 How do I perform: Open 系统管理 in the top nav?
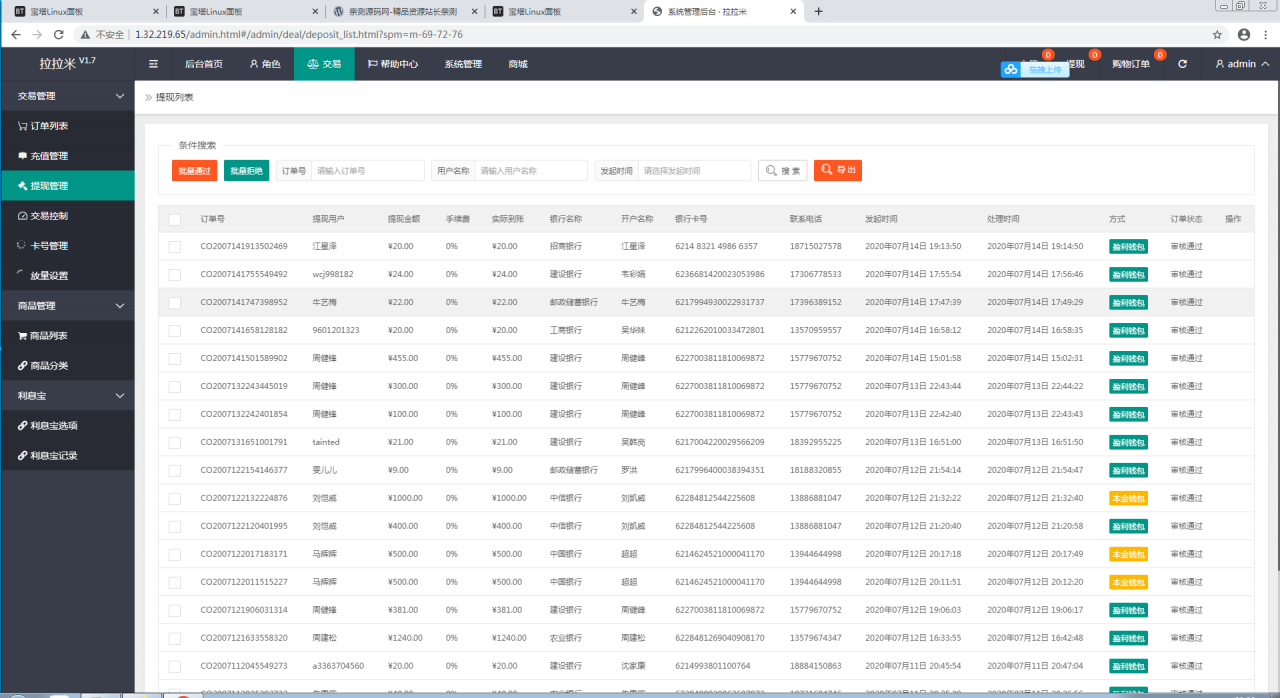463,64
